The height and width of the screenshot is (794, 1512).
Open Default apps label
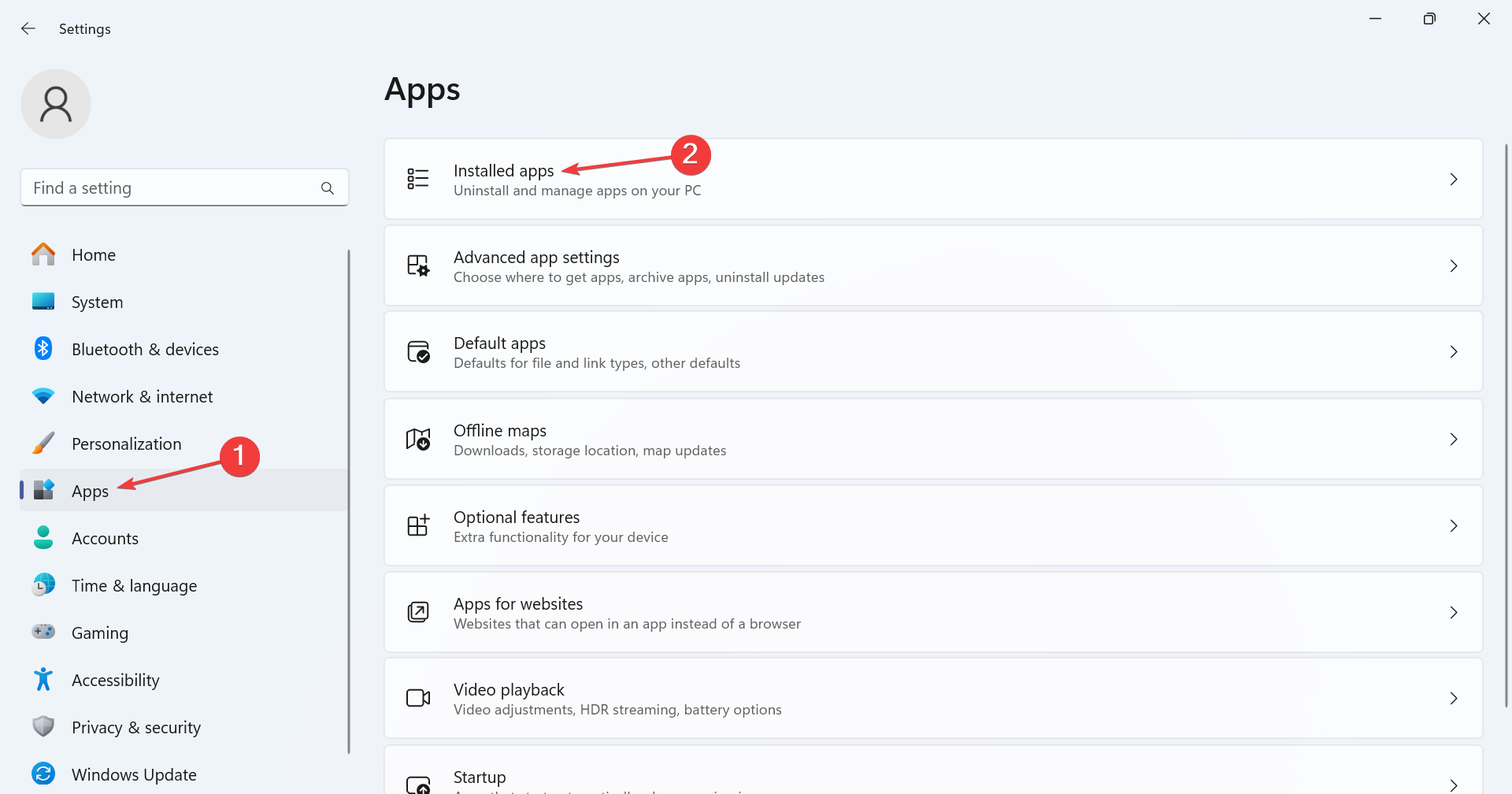(499, 343)
